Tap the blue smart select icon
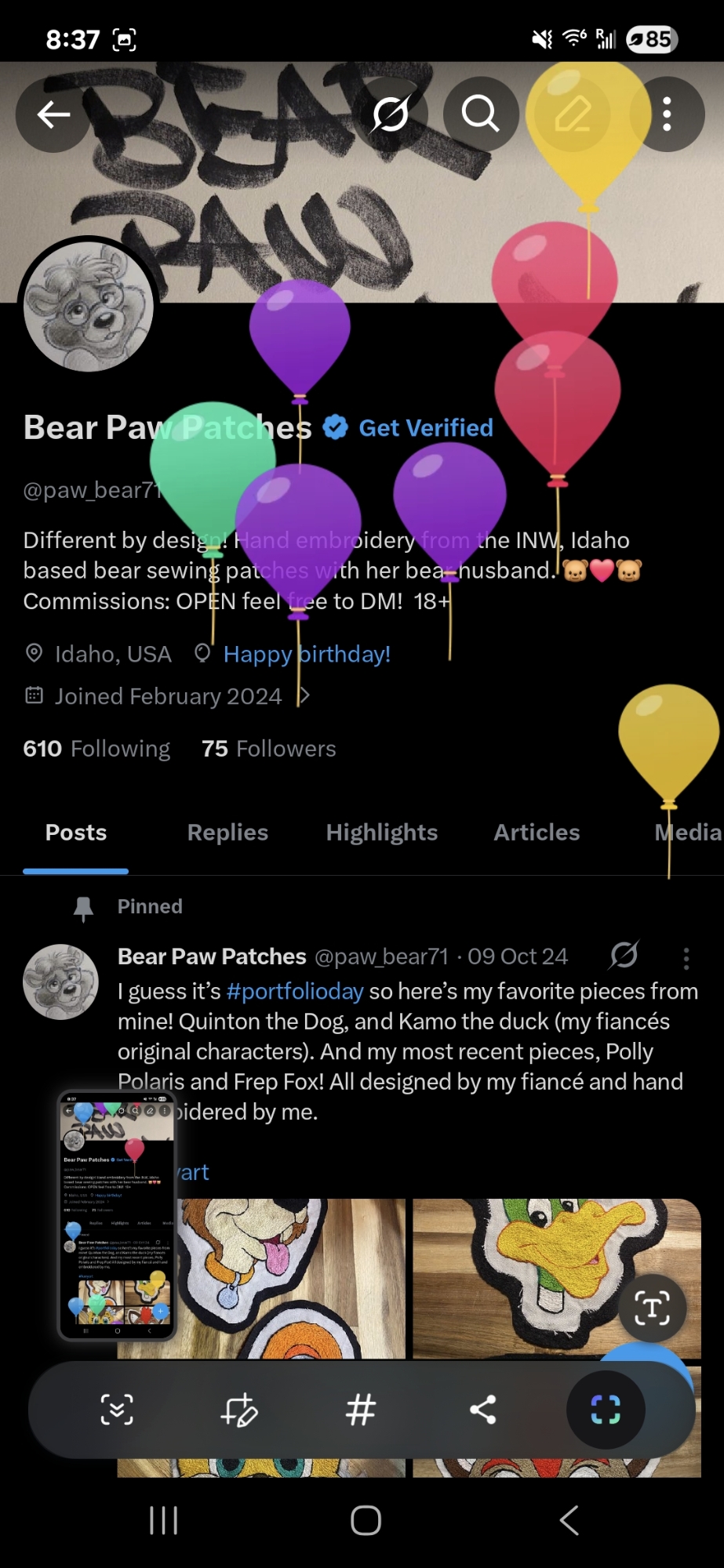 coord(606,1410)
